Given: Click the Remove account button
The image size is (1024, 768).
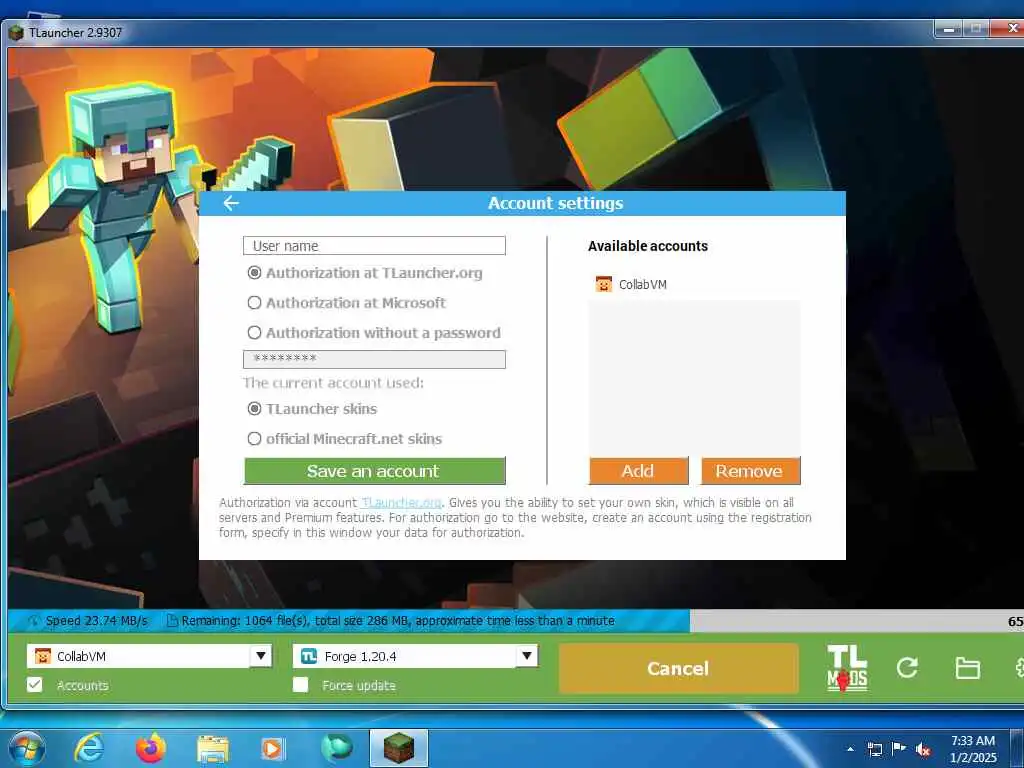Looking at the screenshot, I should click(x=750, y=471).
